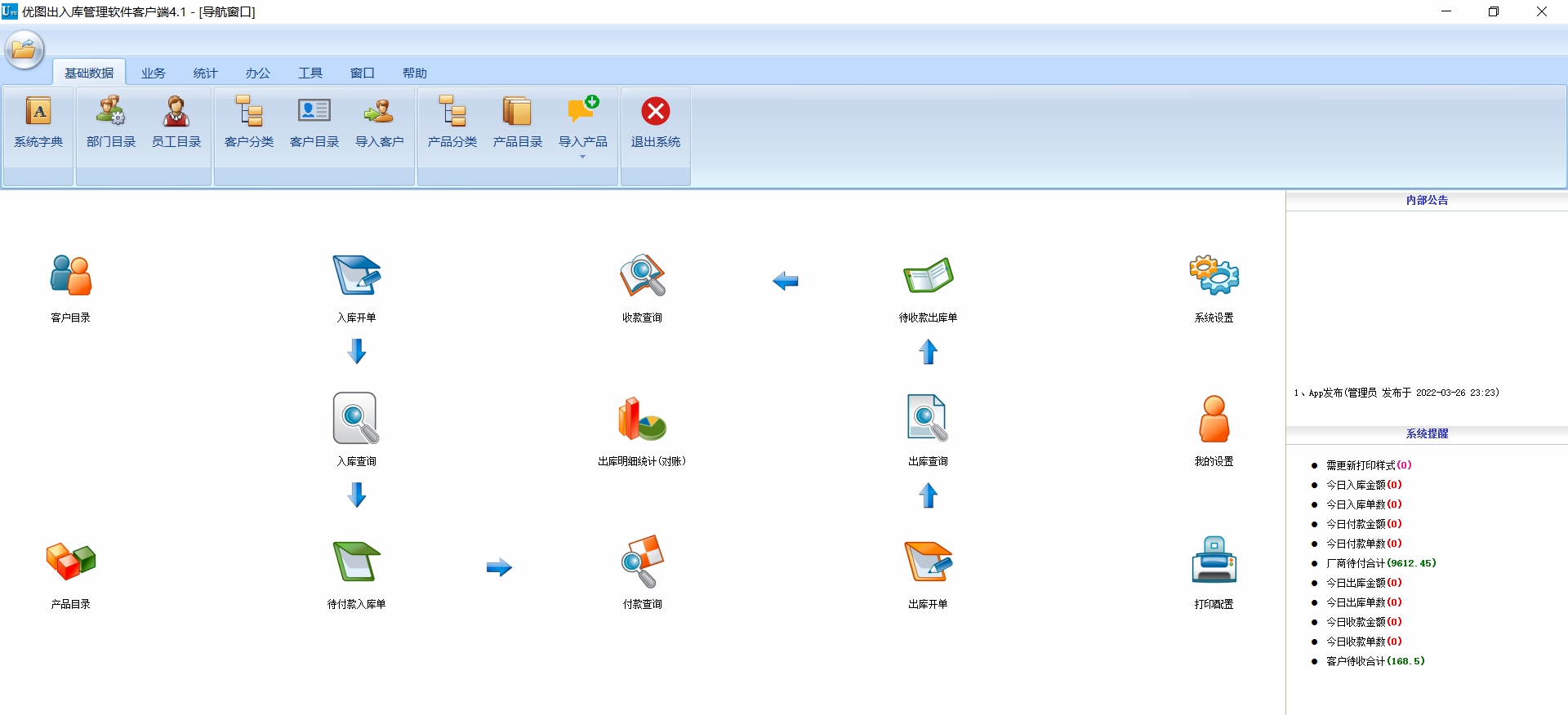Open 入库开单 on navigation panel
Screen dimensions: 1568x715
[357, 275]
